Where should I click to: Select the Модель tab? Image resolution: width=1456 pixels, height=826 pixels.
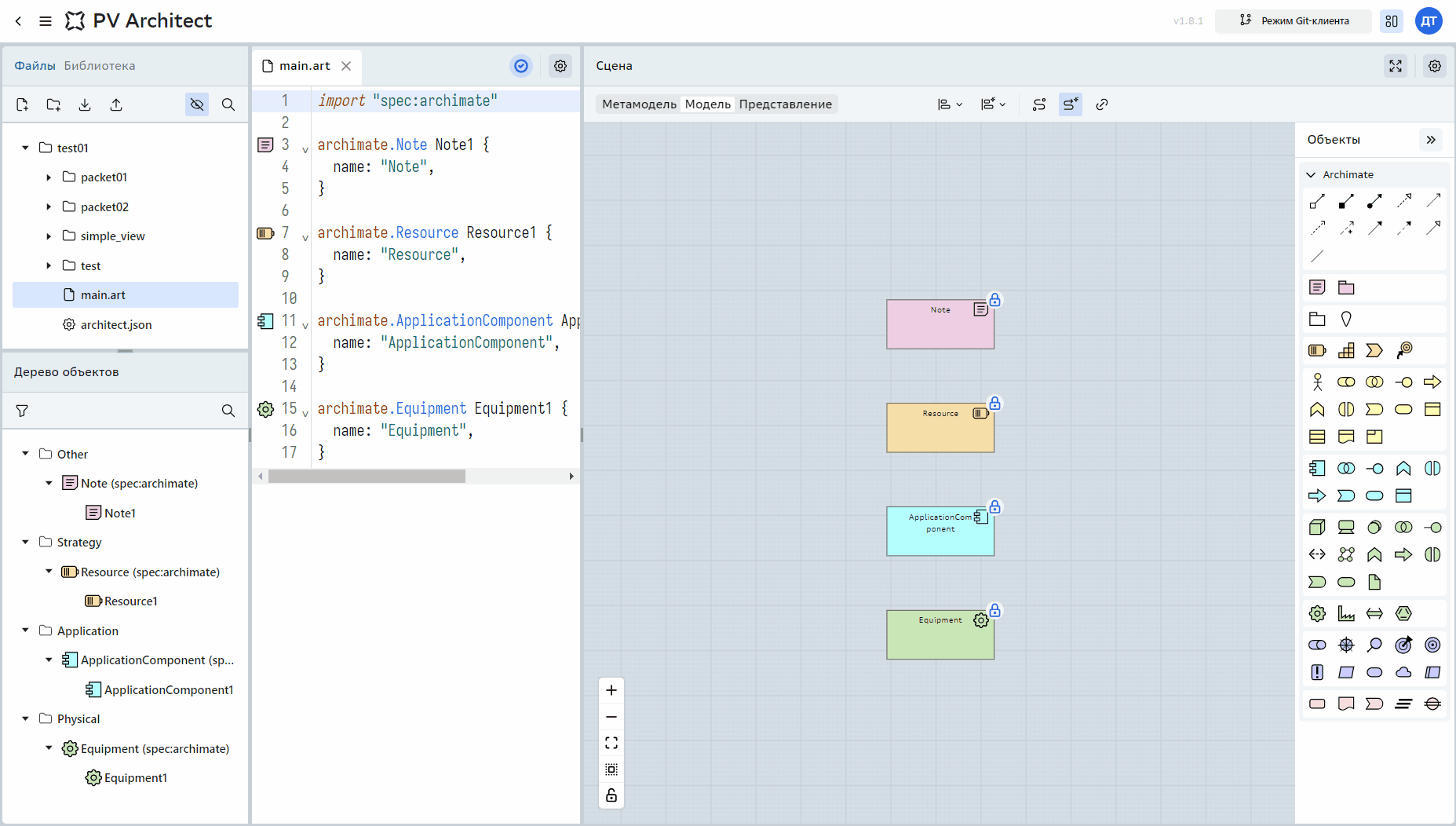point(707,104)
